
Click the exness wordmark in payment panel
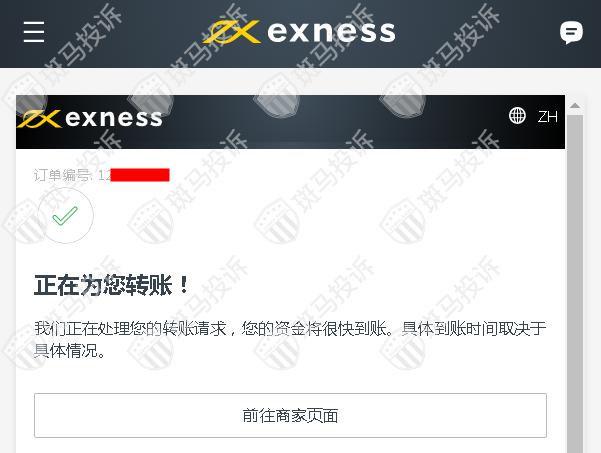(113, 118)
